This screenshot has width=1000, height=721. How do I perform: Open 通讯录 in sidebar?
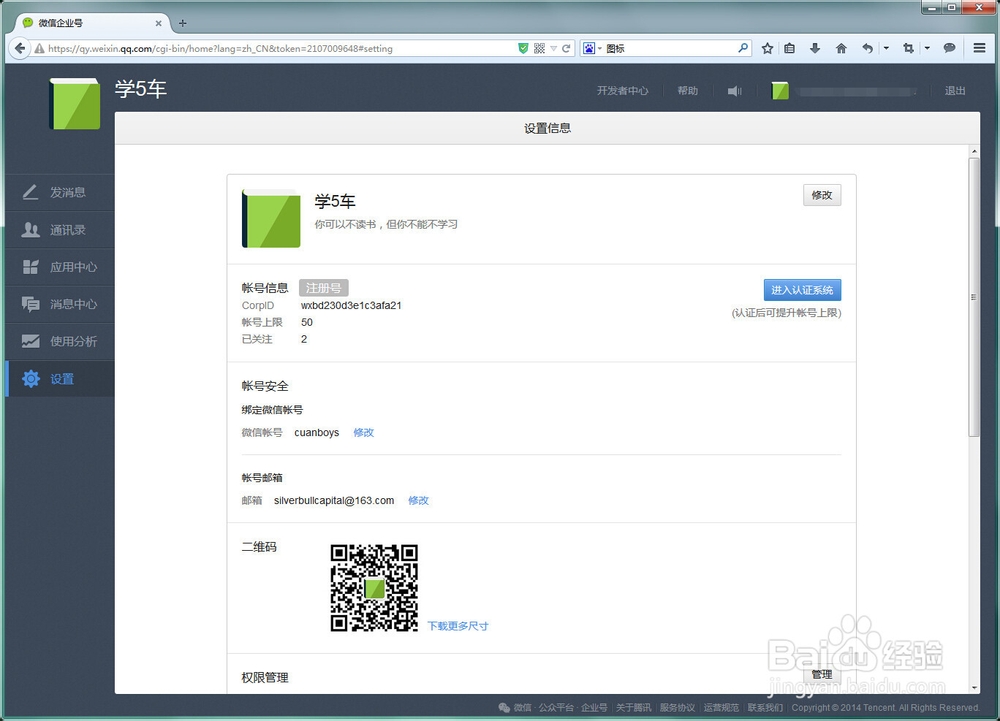[x=60, y=230]
